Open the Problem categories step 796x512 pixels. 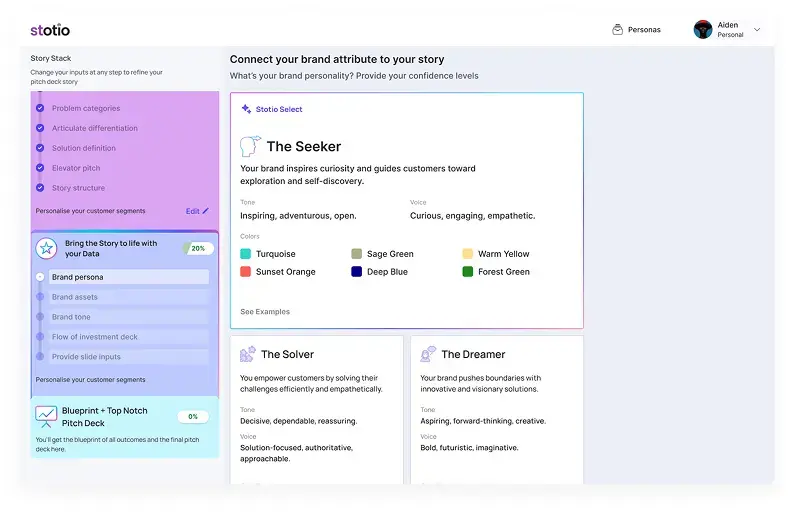tap(86, 108)
